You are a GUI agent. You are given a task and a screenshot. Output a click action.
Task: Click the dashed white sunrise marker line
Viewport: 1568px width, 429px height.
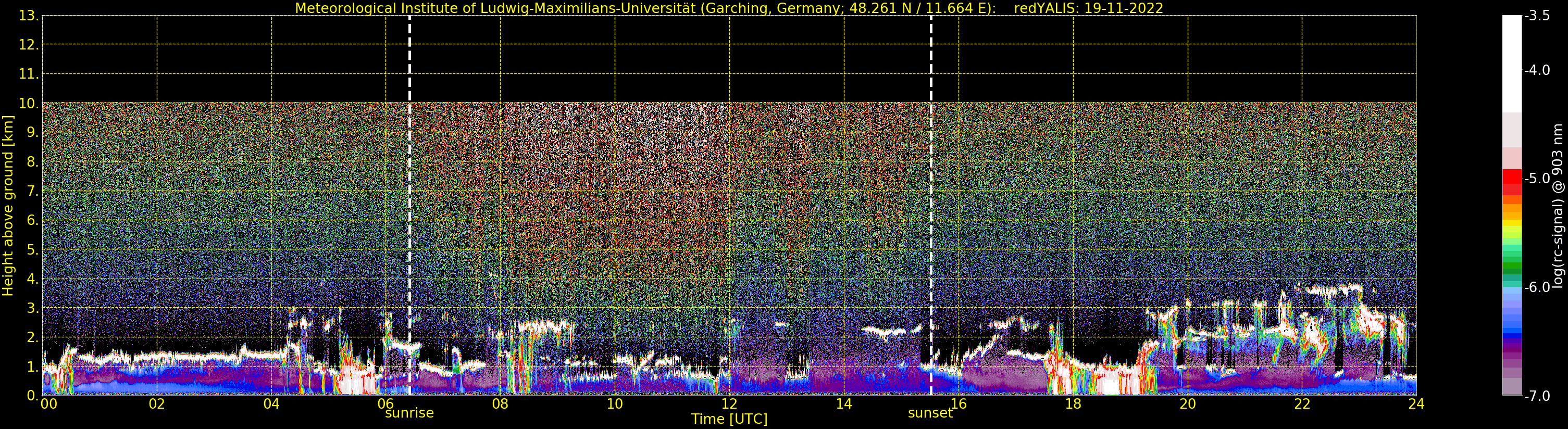click(409, 205)
